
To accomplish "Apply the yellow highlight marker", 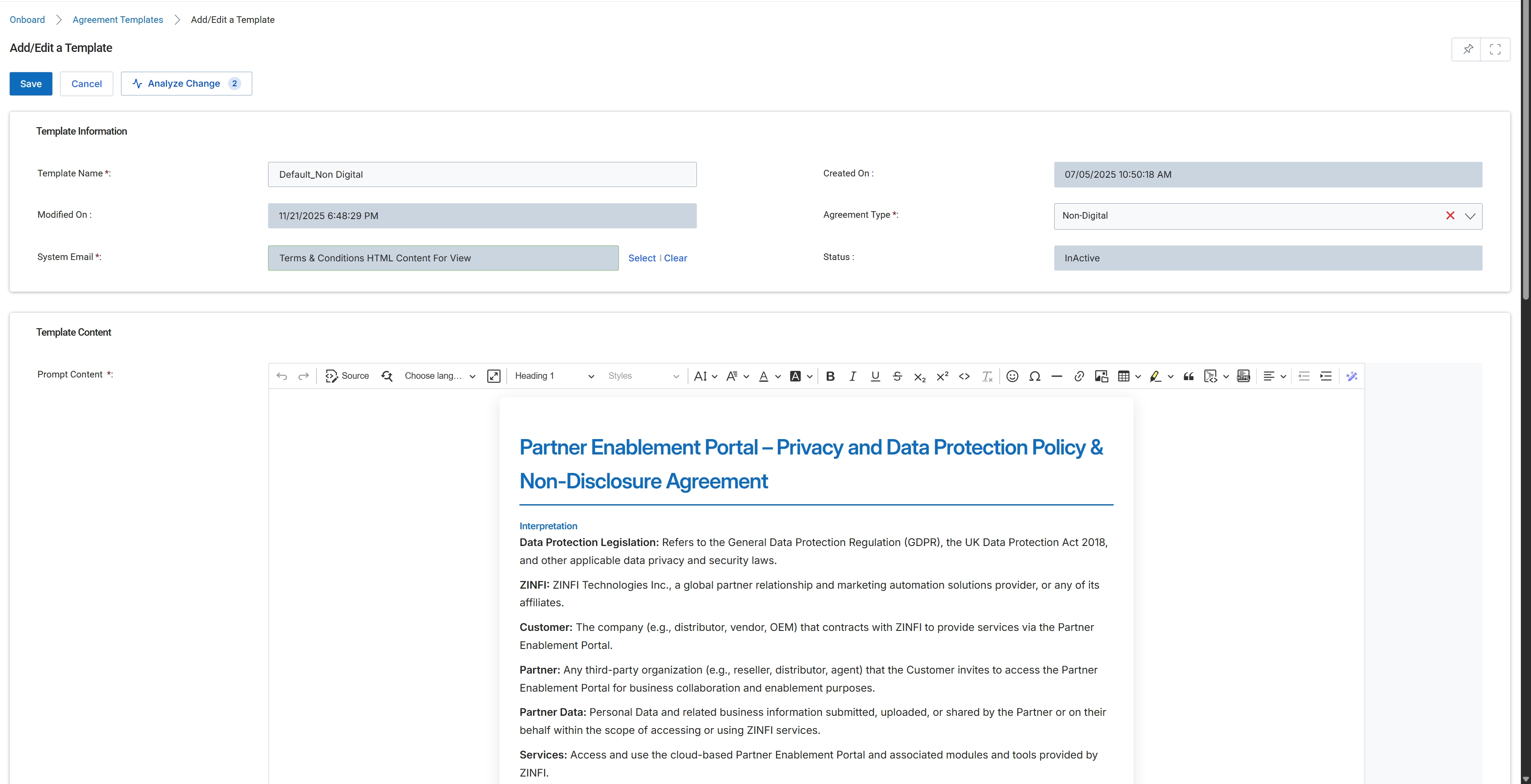I will (x=1155, y=376).
